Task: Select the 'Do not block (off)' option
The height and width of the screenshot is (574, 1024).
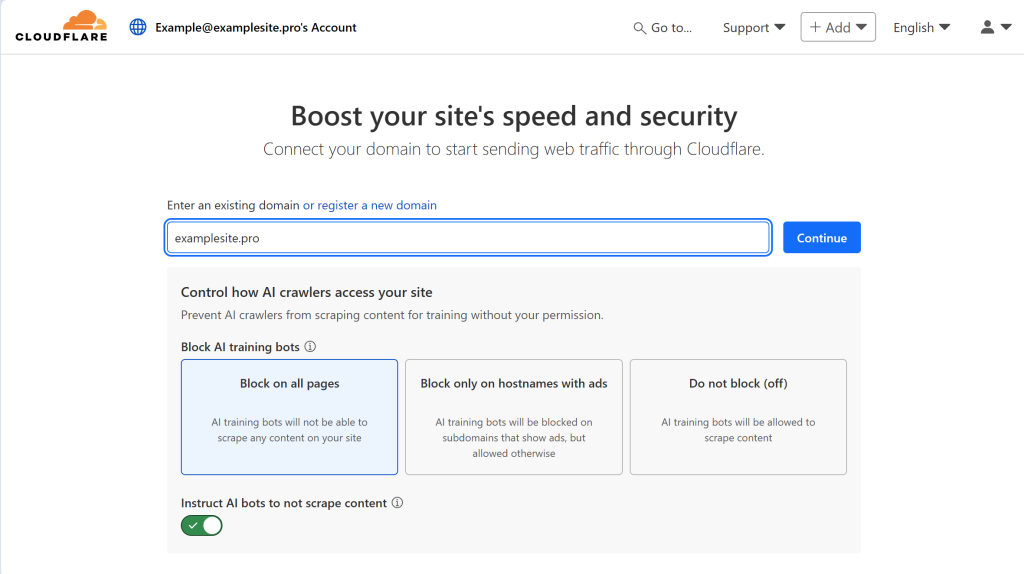Action: (738, 417)
